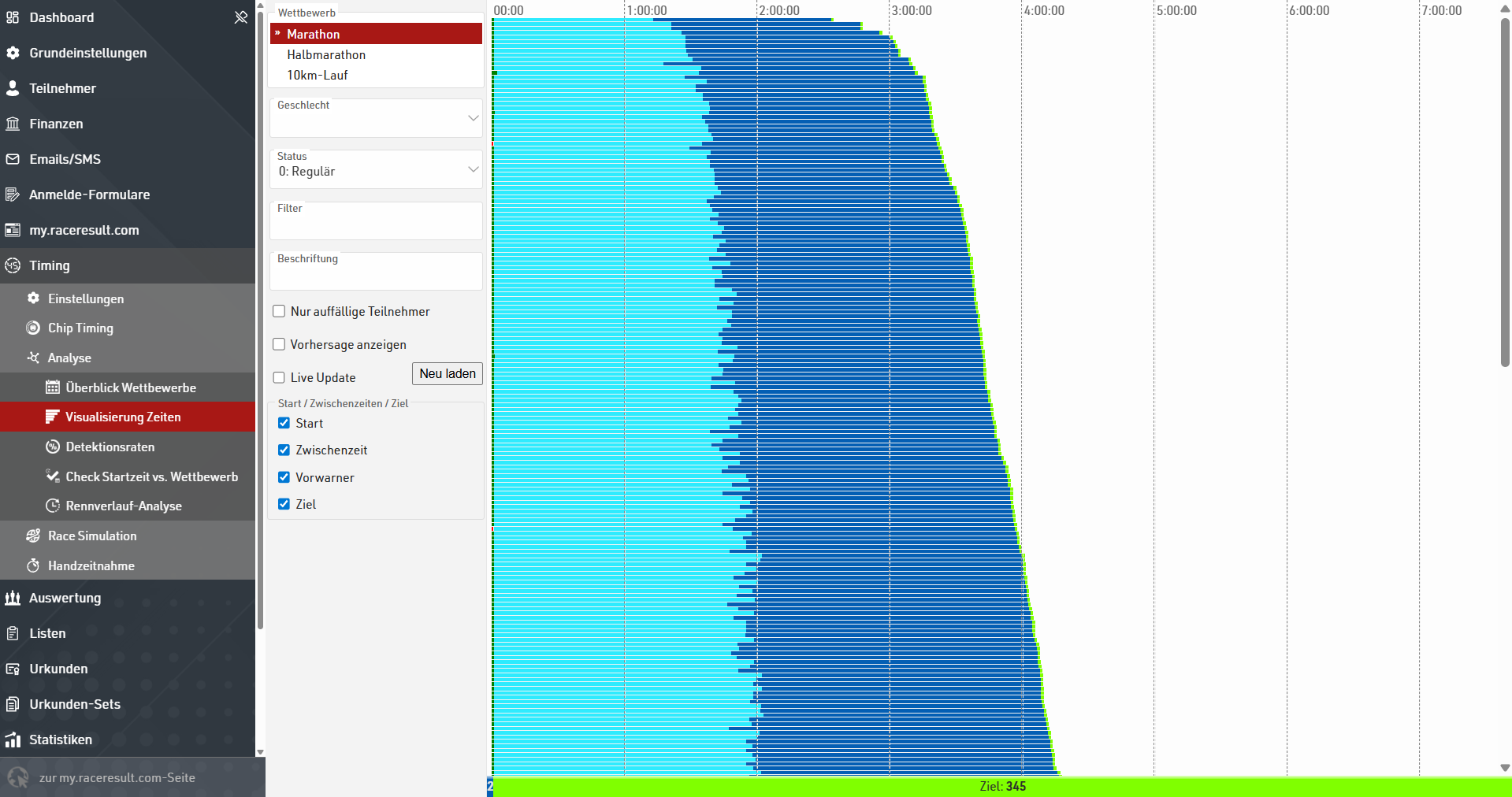Select Halbmarathon in the Wettbewerb list

pos(326,54)
